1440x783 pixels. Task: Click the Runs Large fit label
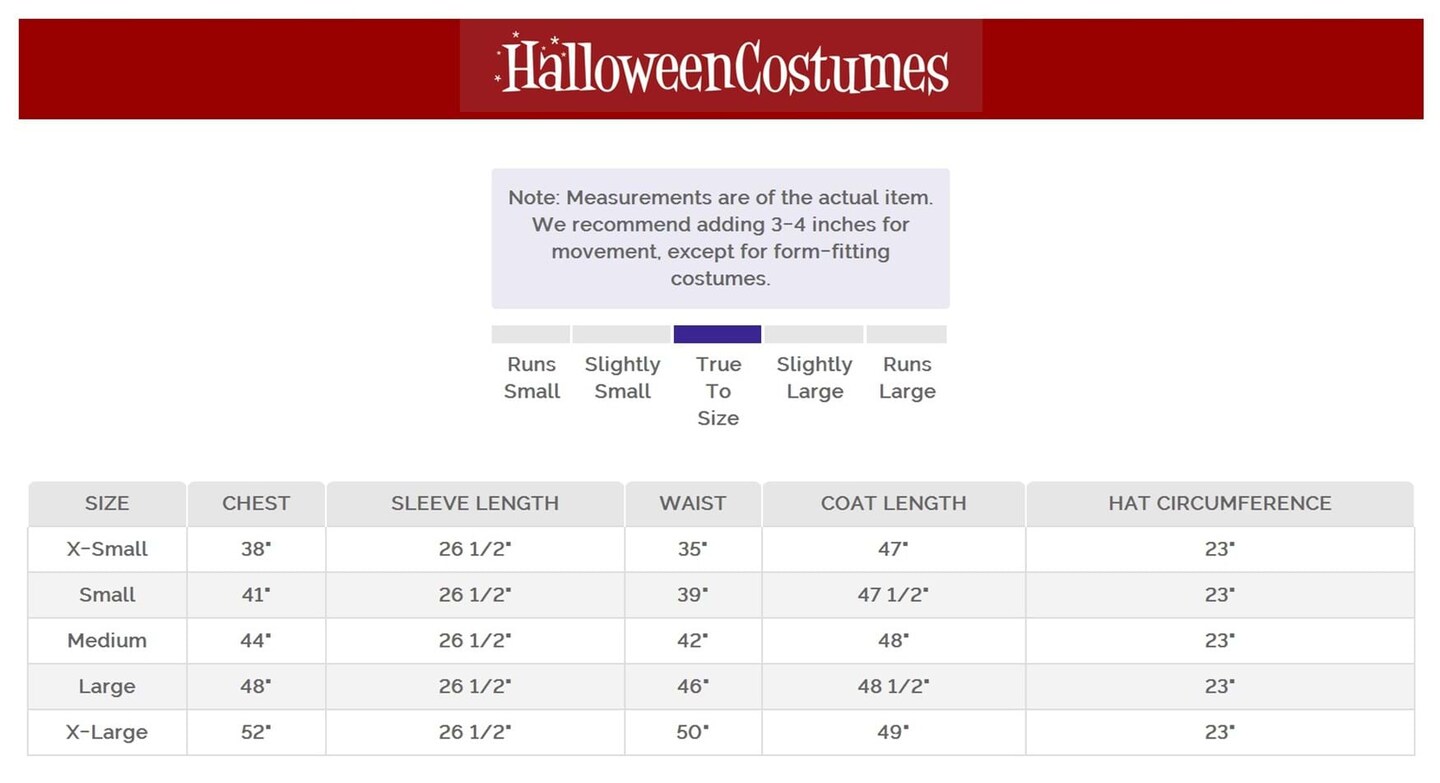click(907, 378)
